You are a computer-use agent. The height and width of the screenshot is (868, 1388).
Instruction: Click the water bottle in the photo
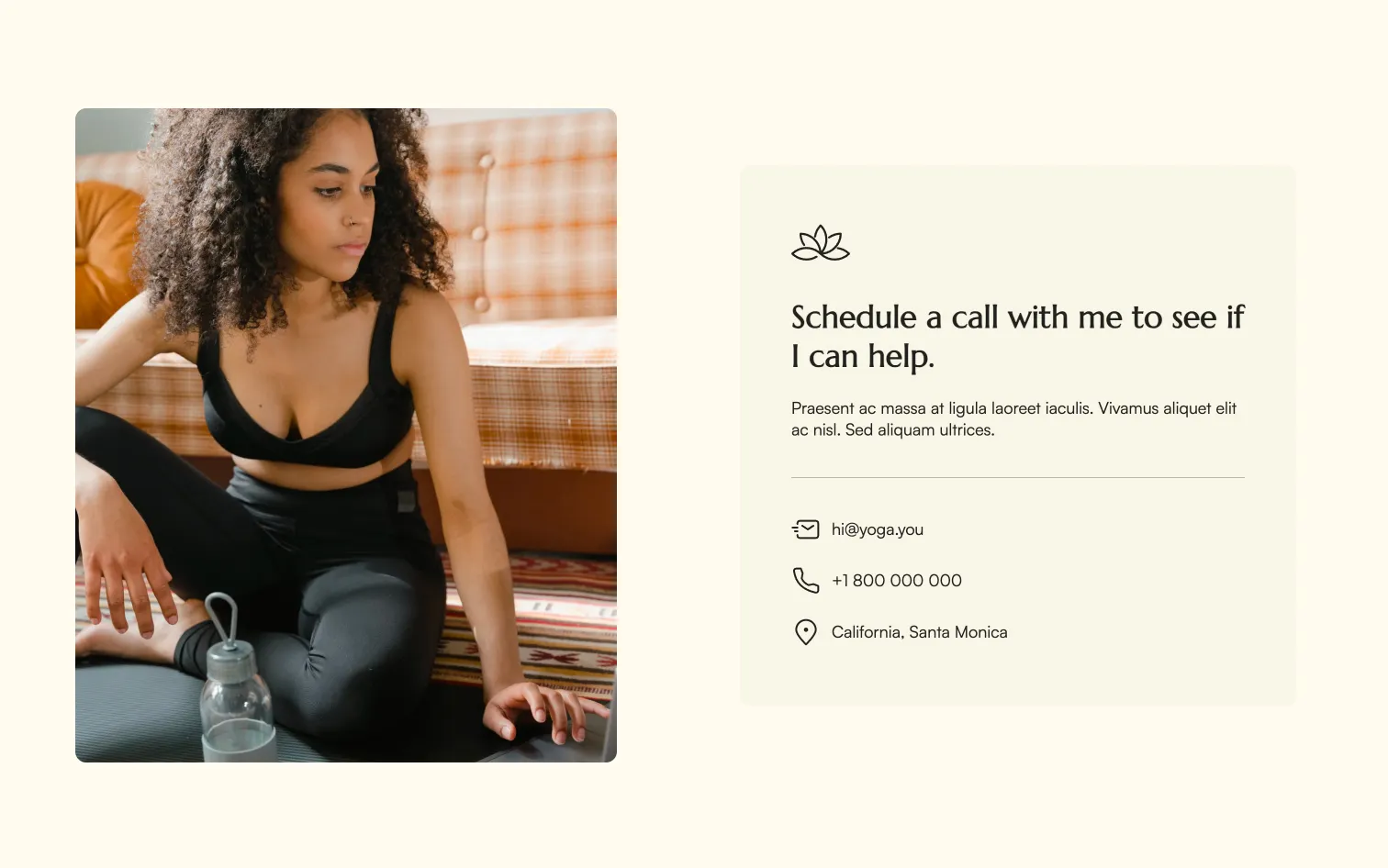(235, 684)
